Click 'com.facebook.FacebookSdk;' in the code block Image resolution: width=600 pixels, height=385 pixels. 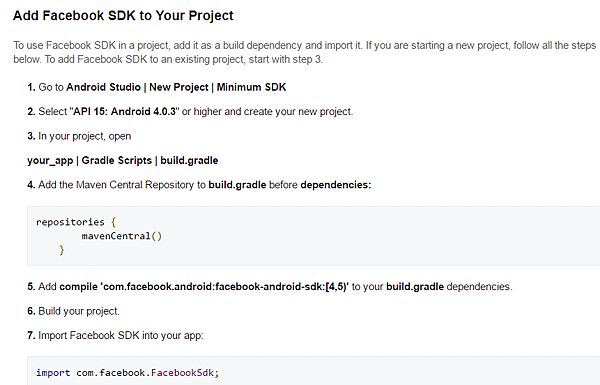(147, 373)
